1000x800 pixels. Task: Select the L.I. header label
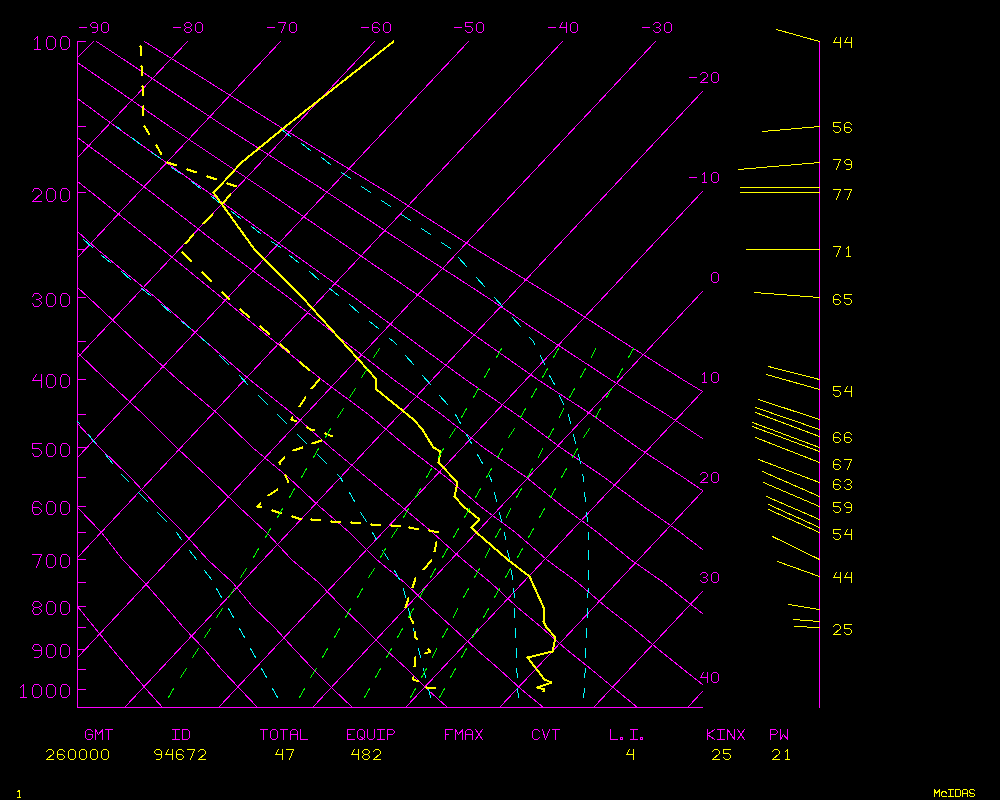628,735
